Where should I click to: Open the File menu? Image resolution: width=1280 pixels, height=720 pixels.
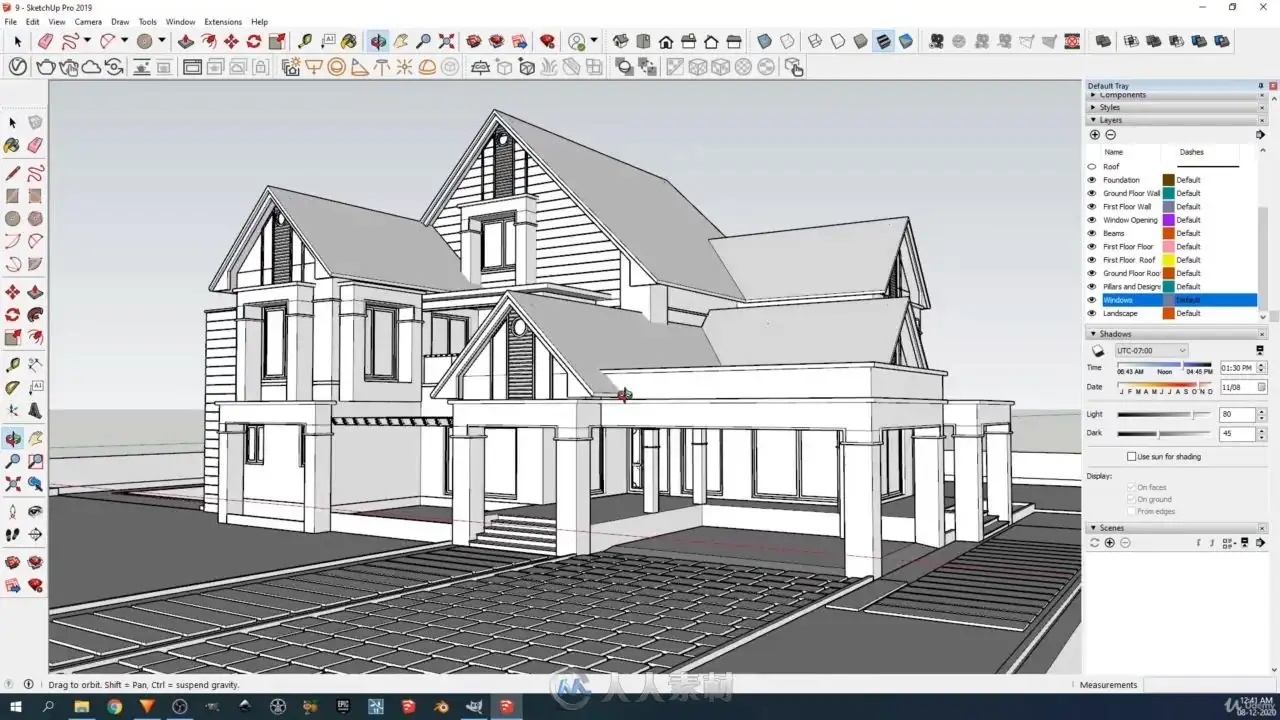pos(11,21)
